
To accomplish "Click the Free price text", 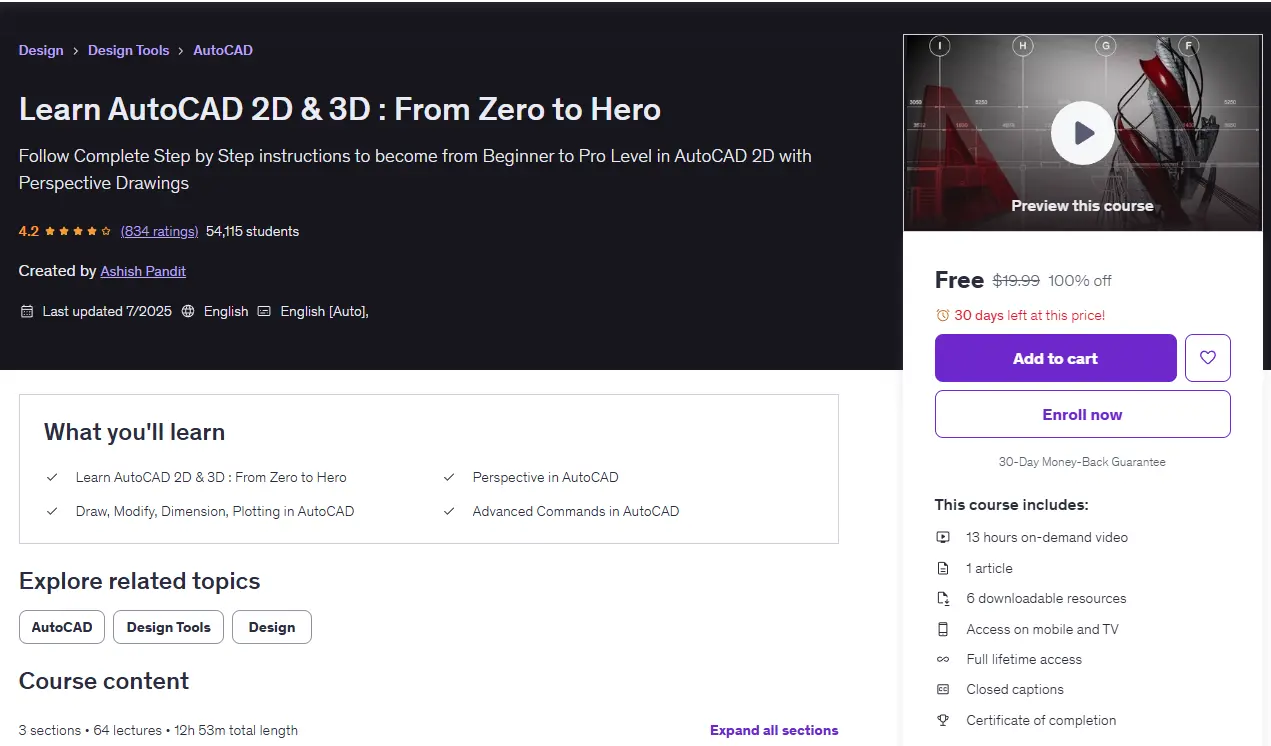I will pyautogui.click(x=959, y=280).
